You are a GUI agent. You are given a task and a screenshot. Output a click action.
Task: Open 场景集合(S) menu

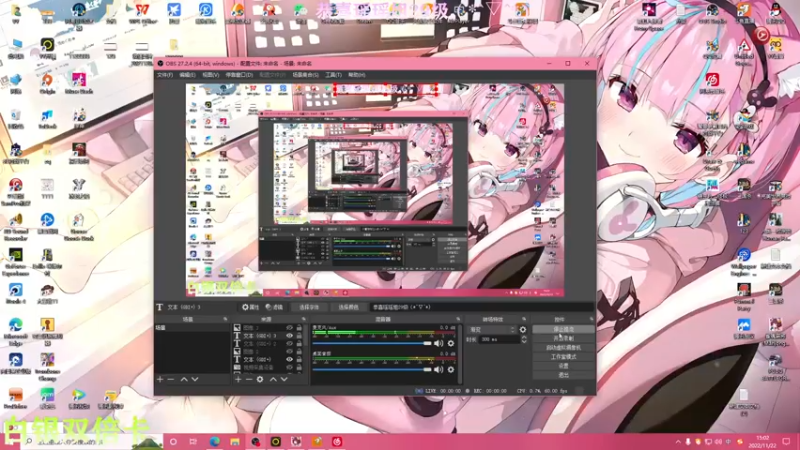[x=306, y=75]
